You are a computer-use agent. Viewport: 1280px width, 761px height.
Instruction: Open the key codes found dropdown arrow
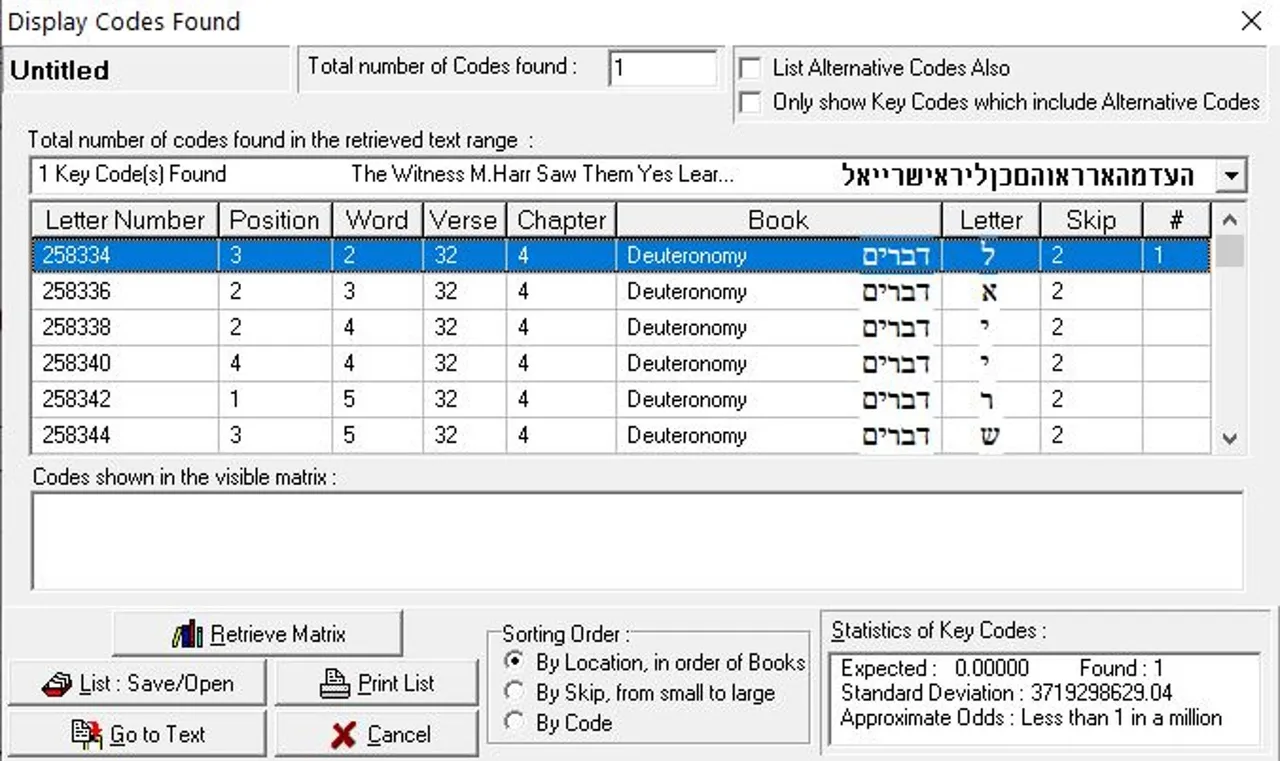pyautogui.click(x=1231, y=177)
